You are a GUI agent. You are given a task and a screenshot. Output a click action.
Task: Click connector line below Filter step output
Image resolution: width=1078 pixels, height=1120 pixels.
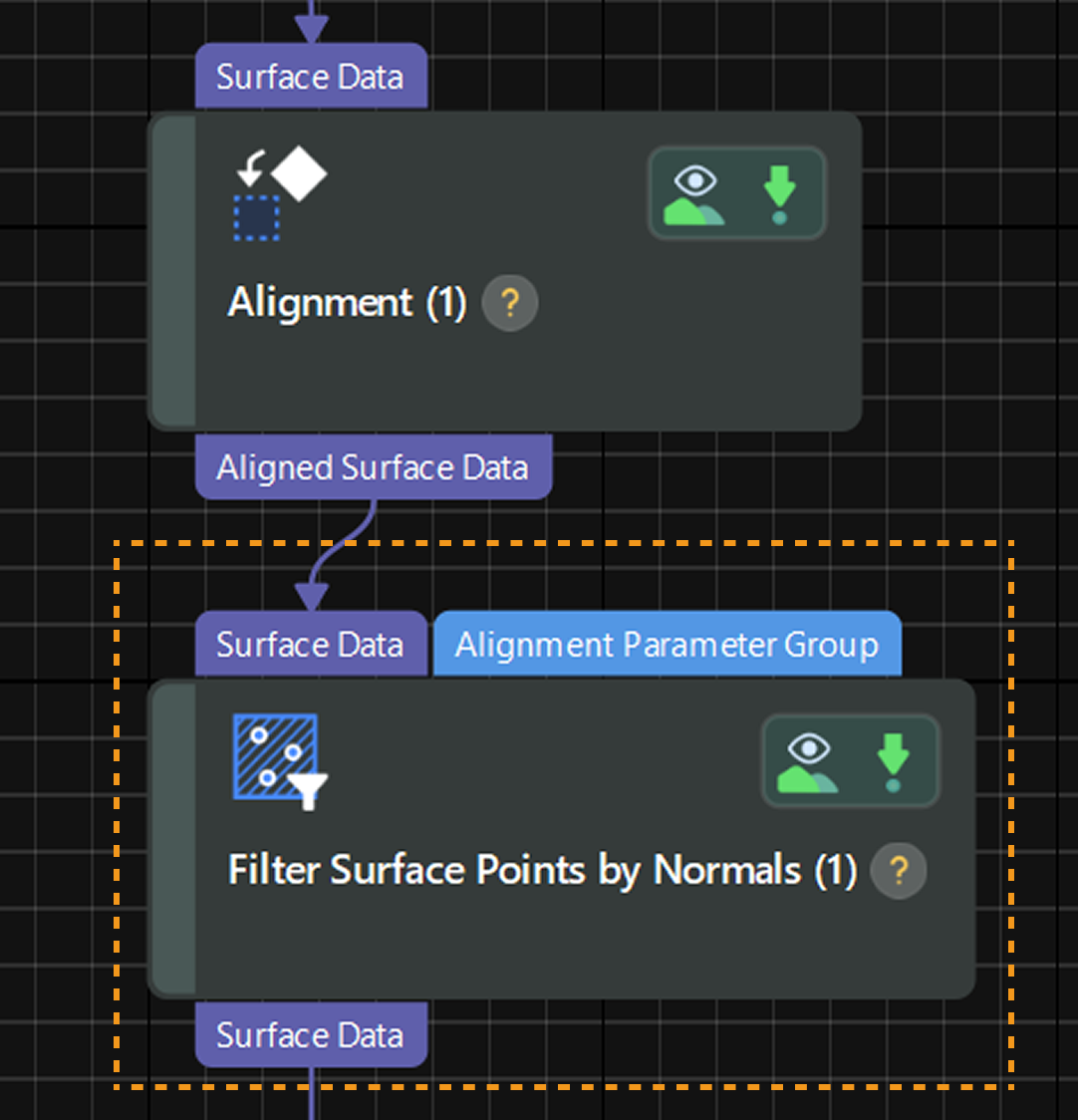click(x=312, y=1094)
